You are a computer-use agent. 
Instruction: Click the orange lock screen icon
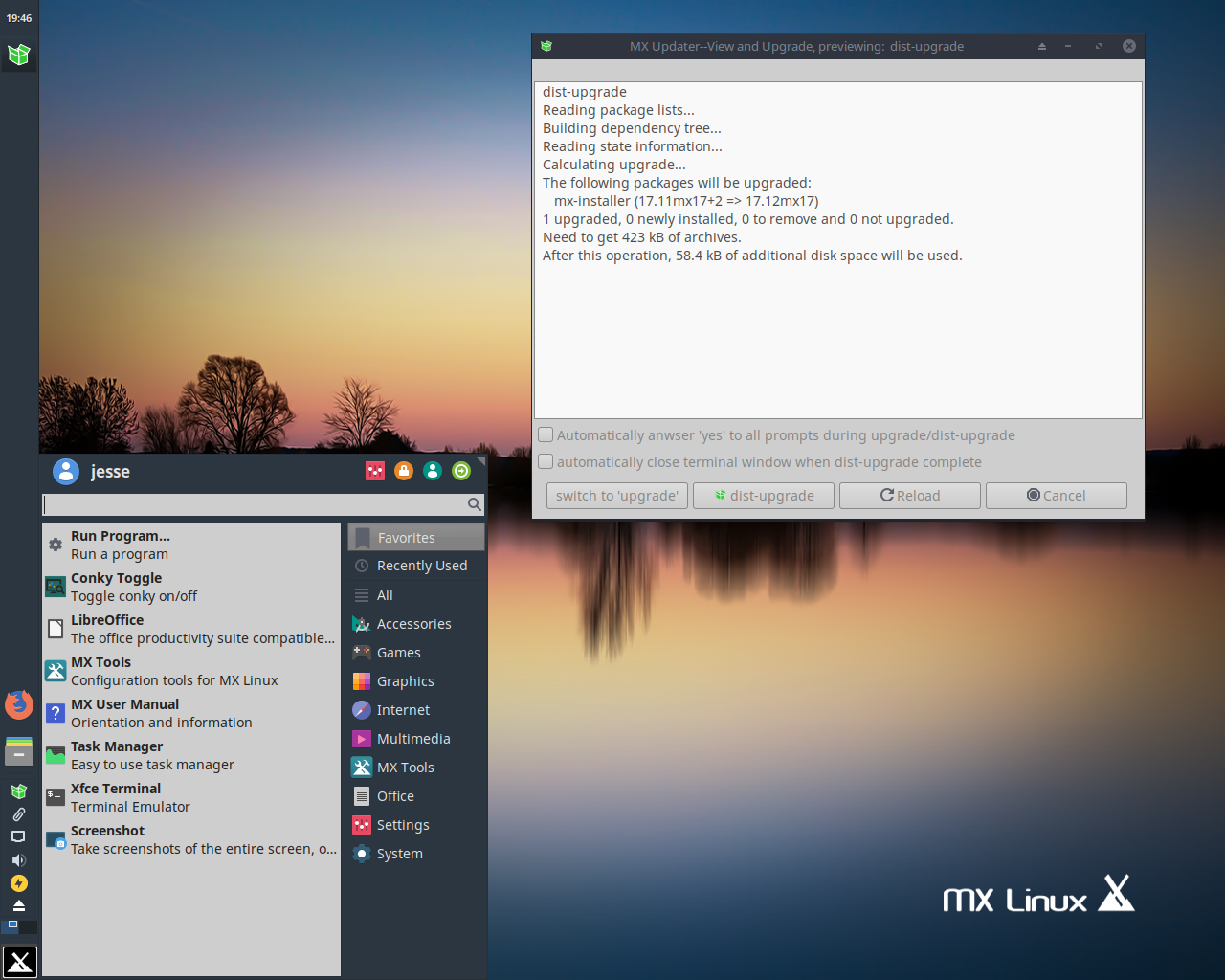[404, 471]
